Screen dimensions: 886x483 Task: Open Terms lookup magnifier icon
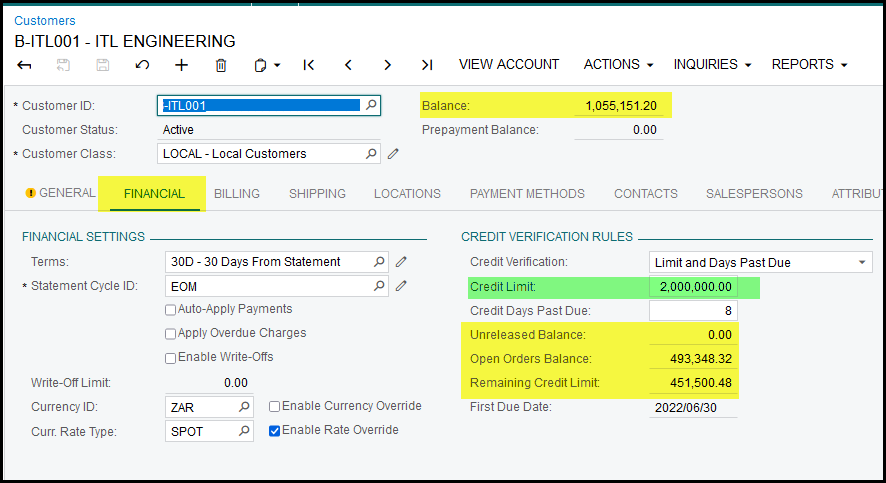[379, 262]
